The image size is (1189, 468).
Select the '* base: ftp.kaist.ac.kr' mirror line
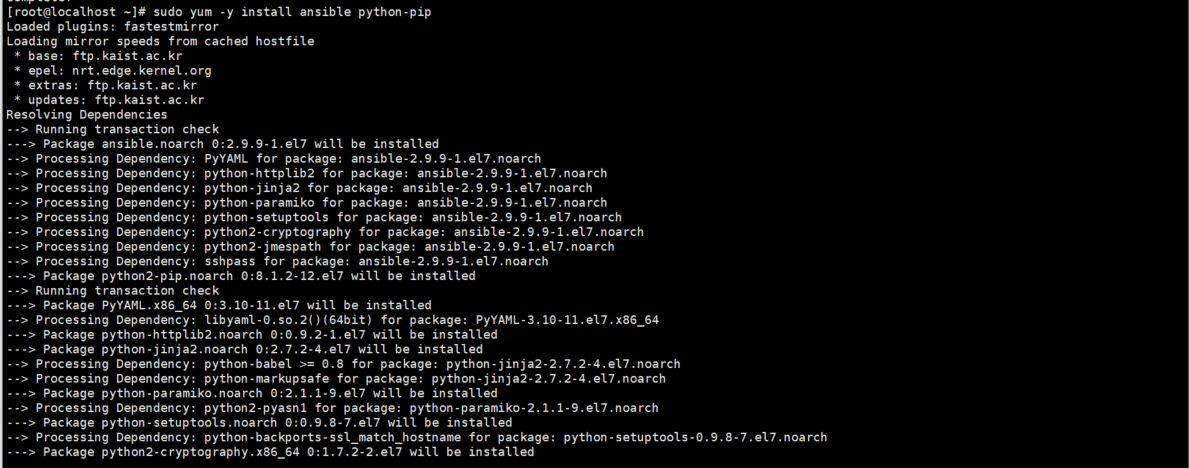click(98, 56)
